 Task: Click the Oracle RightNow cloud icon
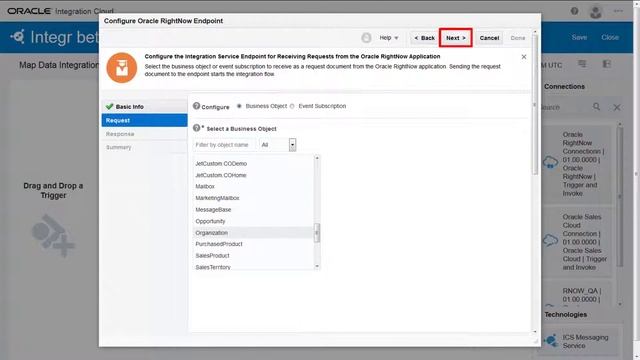point(550,162)
